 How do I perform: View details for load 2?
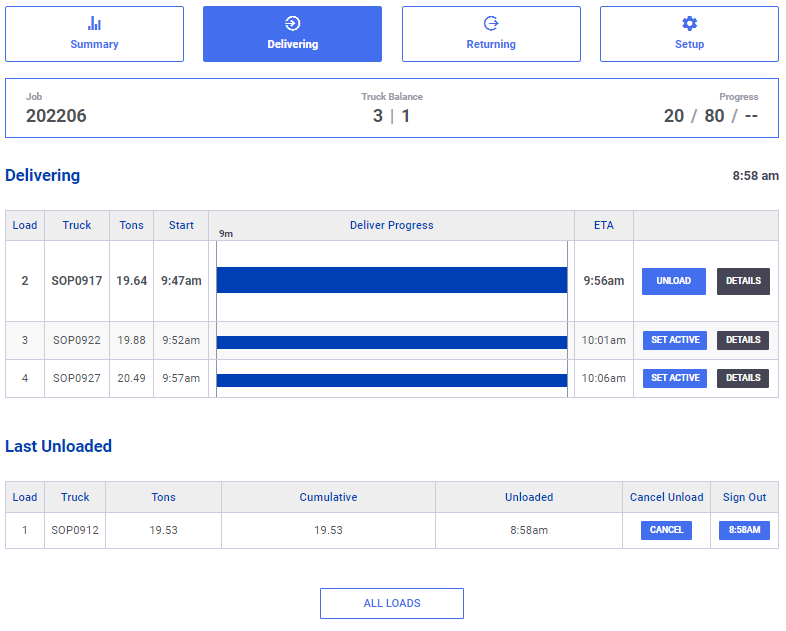pos(743,281)
